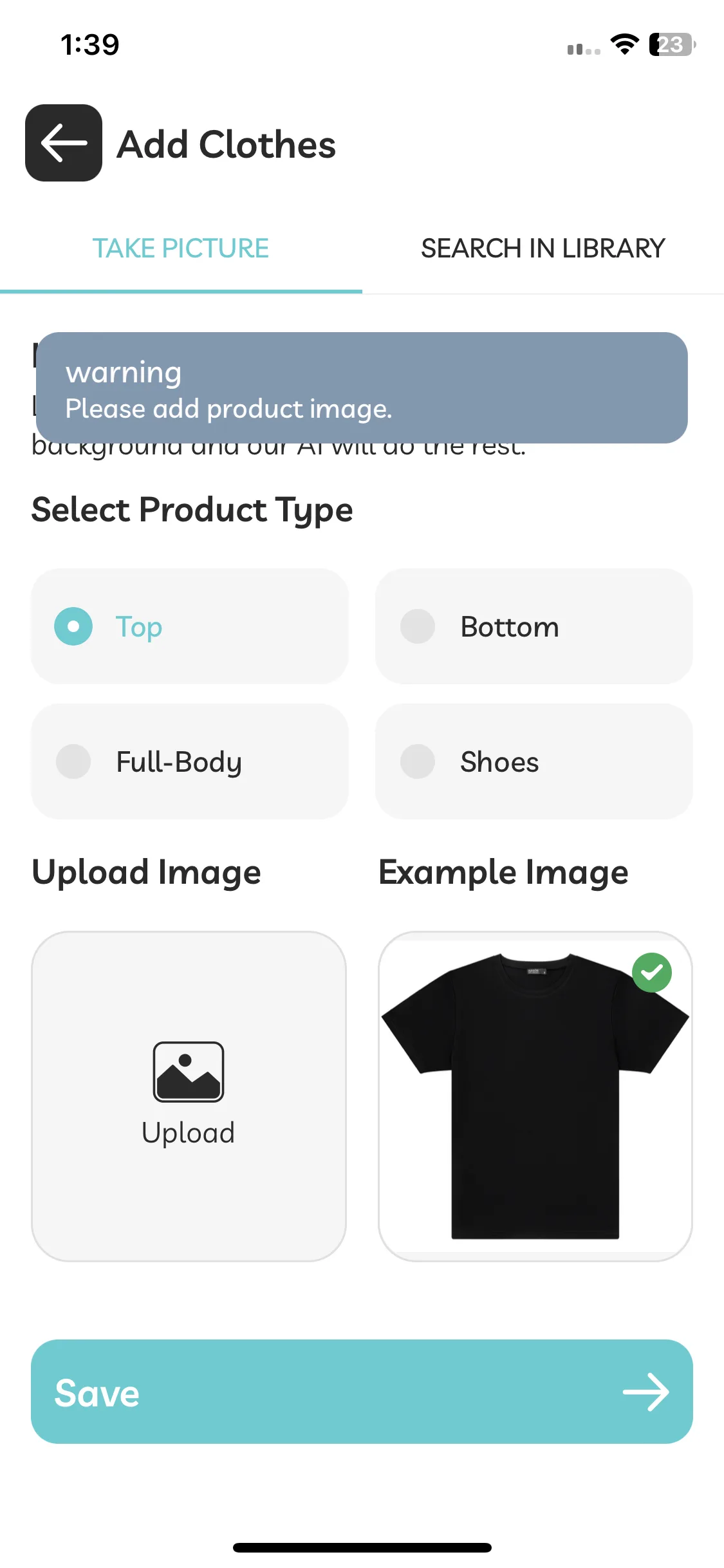Switch to the Take Picture tab
This screenshot has height=1568, width=724.
181,248
